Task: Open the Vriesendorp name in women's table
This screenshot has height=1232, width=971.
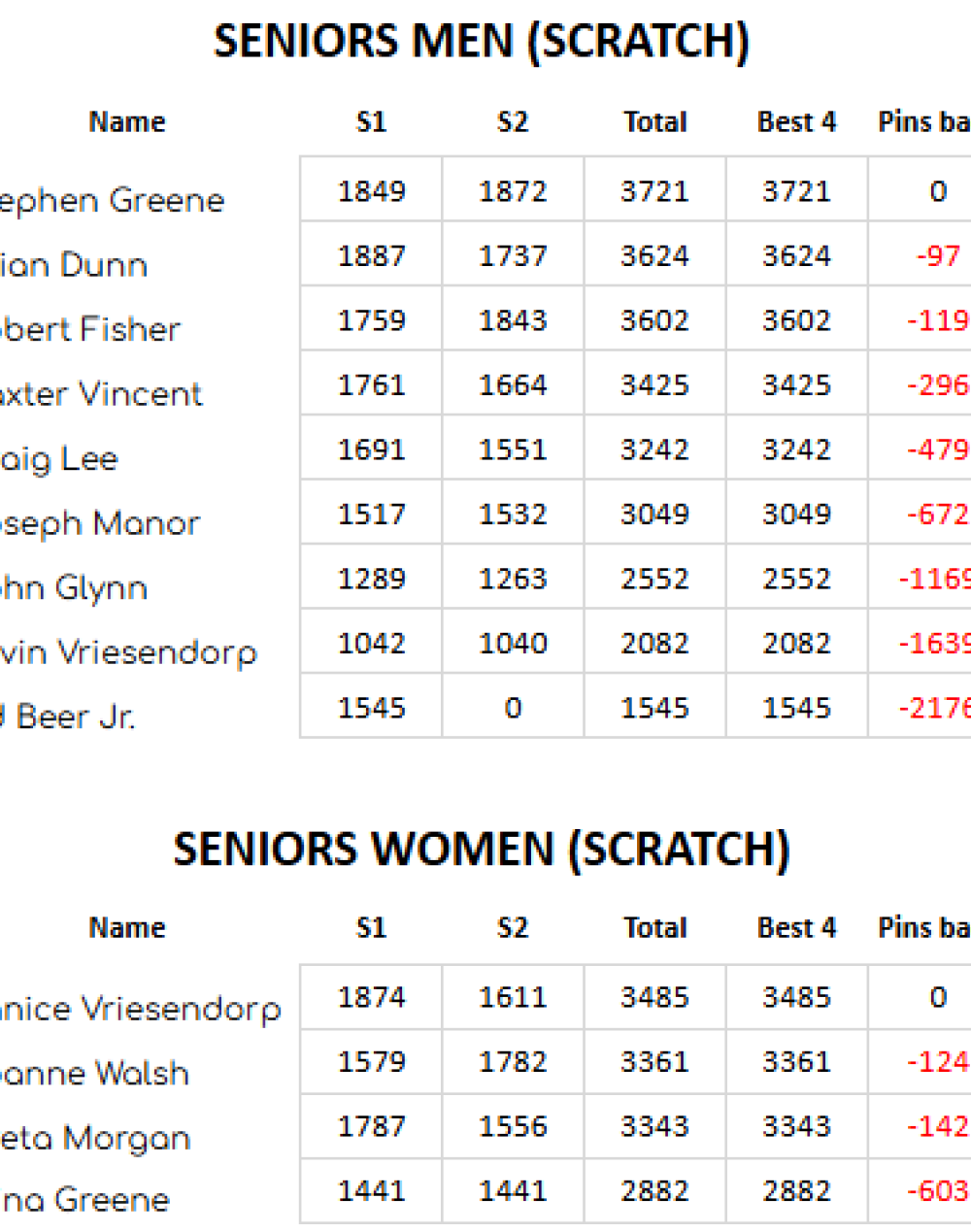Action: point(142,1010)
